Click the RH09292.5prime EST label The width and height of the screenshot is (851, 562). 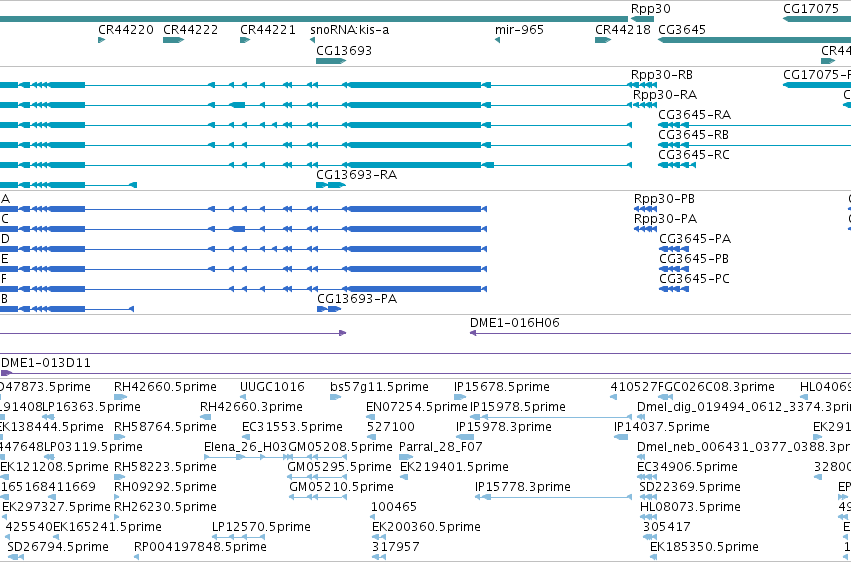[x=165, y=488]
